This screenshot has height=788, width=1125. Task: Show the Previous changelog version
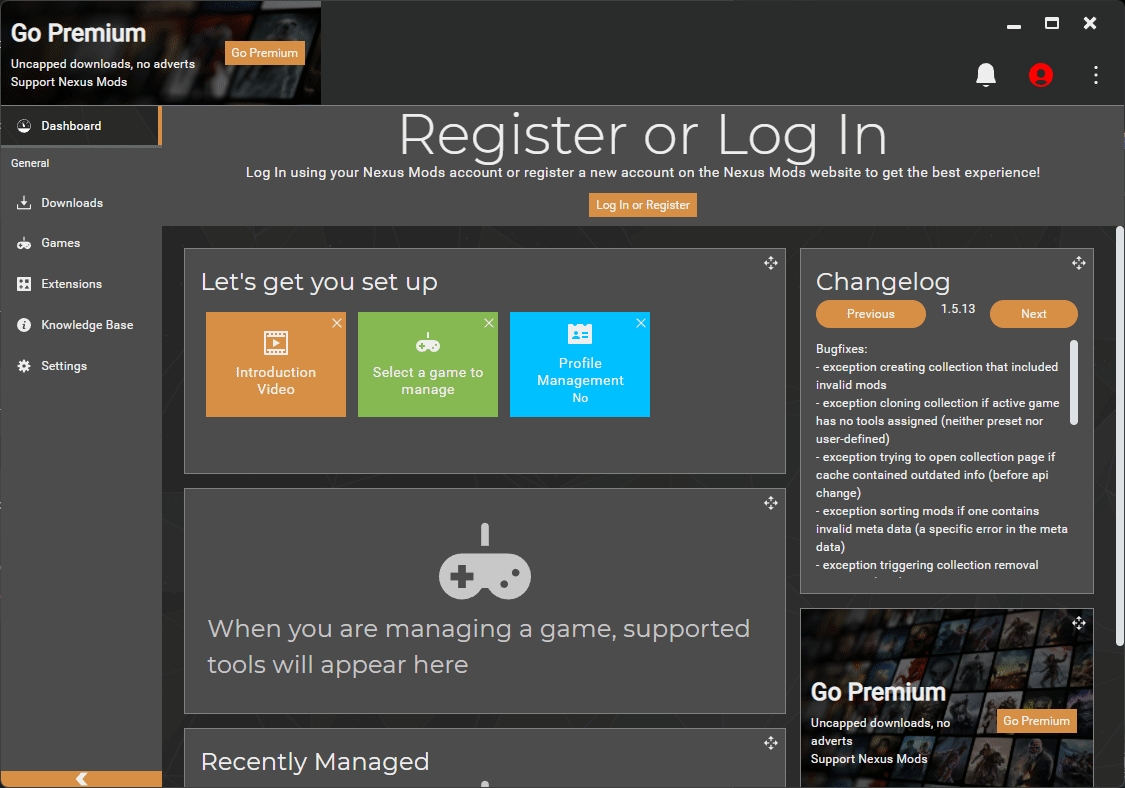point(870,314)
